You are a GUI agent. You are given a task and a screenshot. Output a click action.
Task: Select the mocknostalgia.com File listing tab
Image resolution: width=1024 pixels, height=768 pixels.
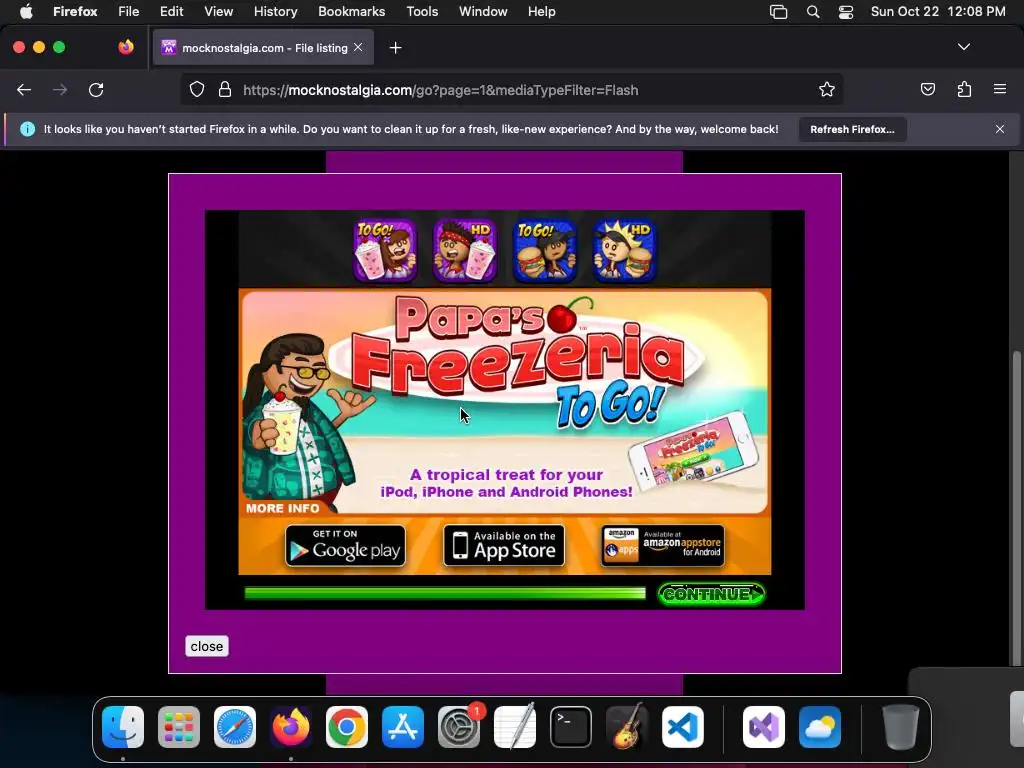click(x=263, y=47)
